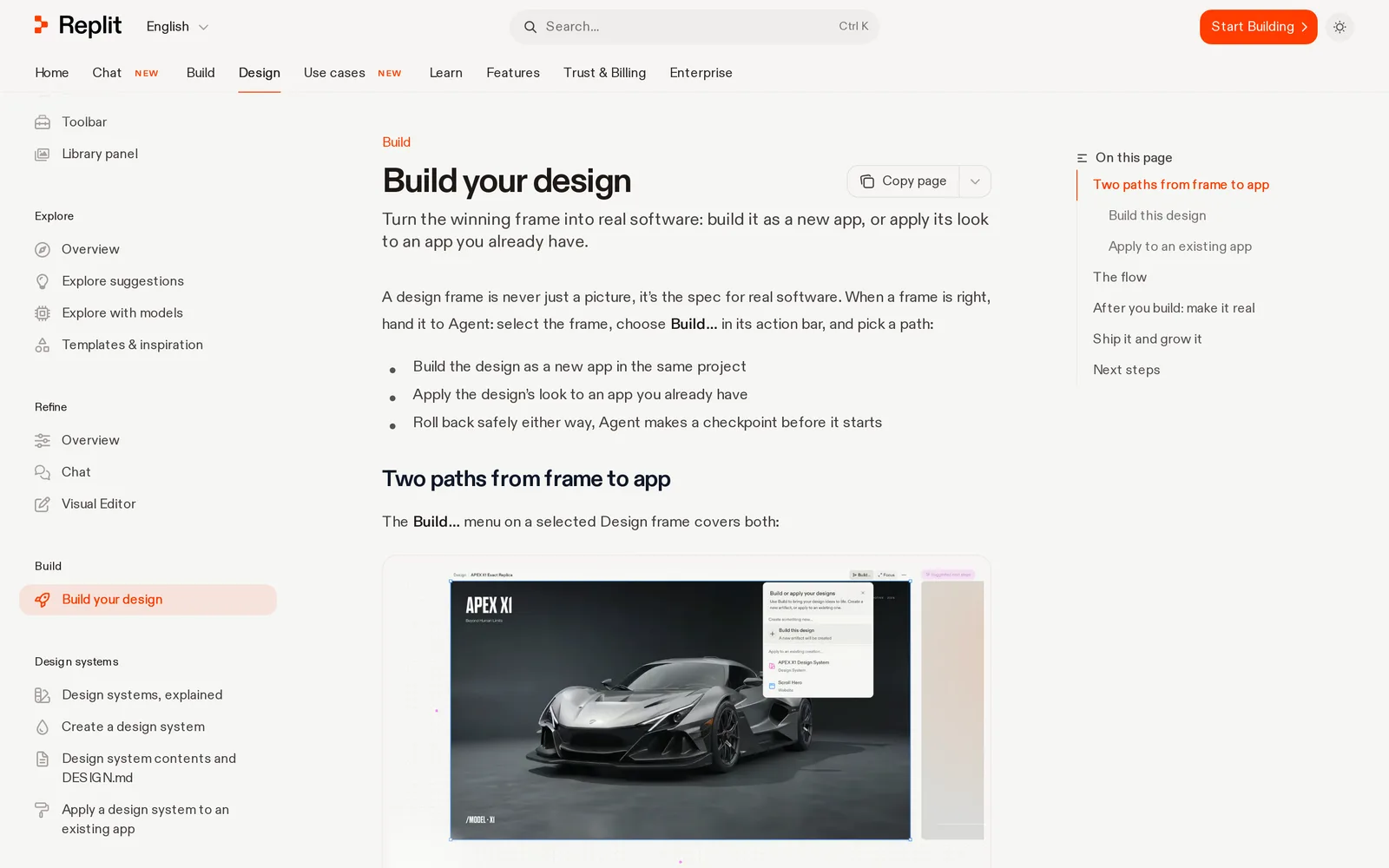Switch to the Build tab
Screen dimensions: 1389x868
(x=201, y=73)
